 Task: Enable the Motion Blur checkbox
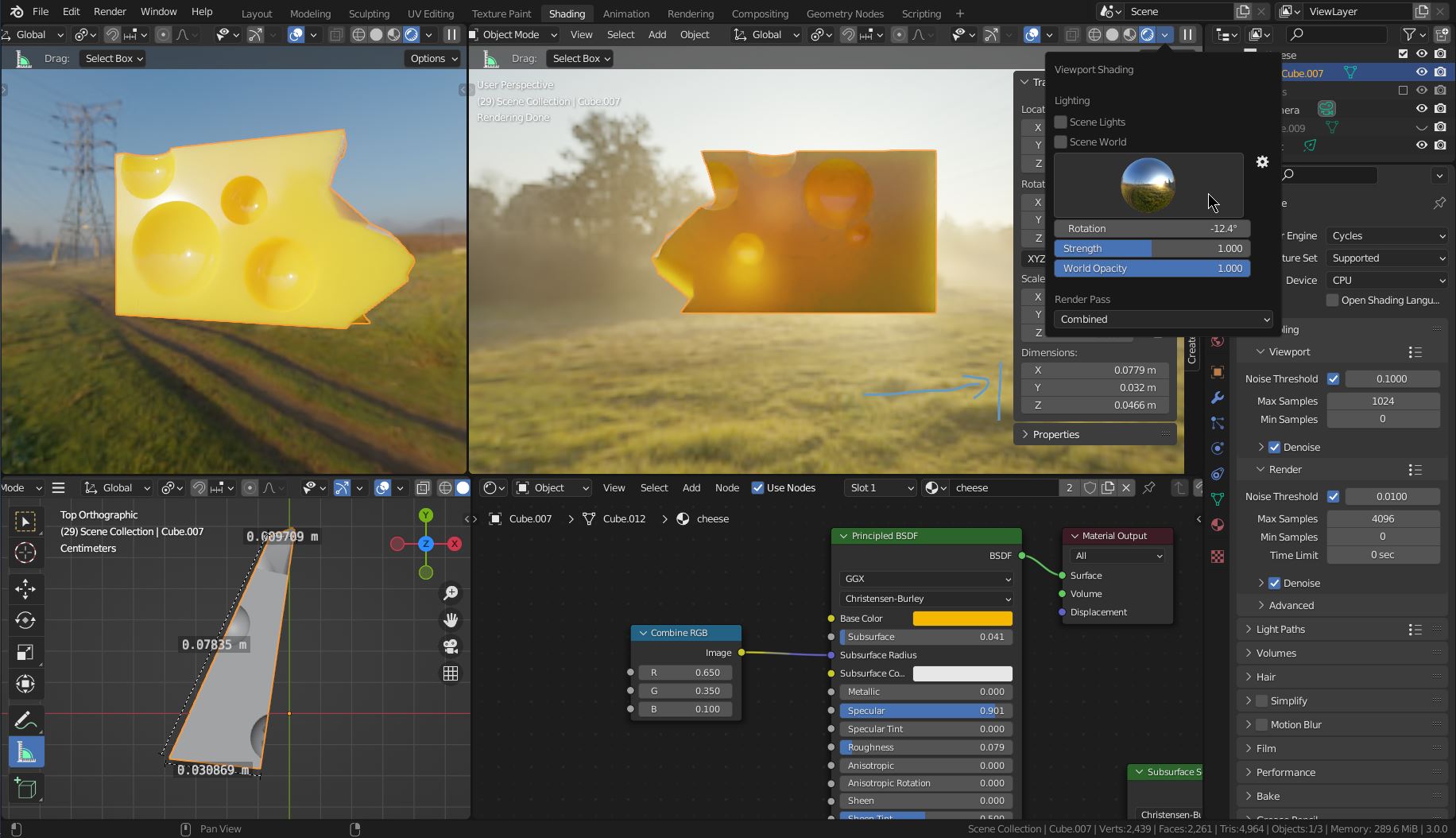tap(1260, 724)
